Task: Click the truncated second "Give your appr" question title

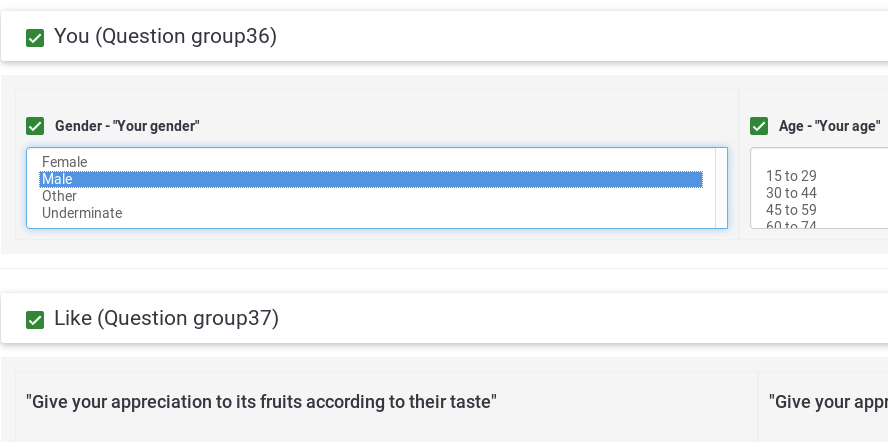Action: pyautogui.click(x=827, y=402)
